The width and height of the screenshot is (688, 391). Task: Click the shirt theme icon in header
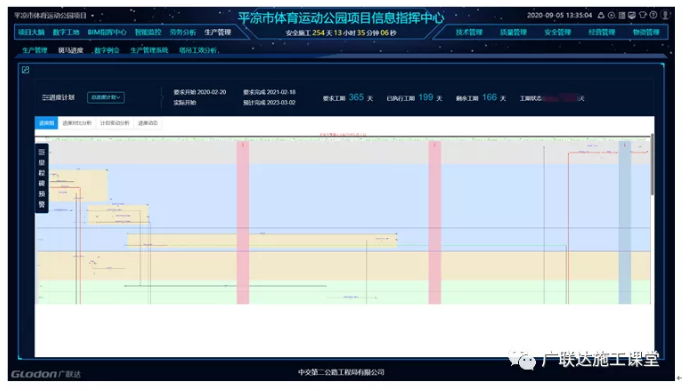[643, 15]
